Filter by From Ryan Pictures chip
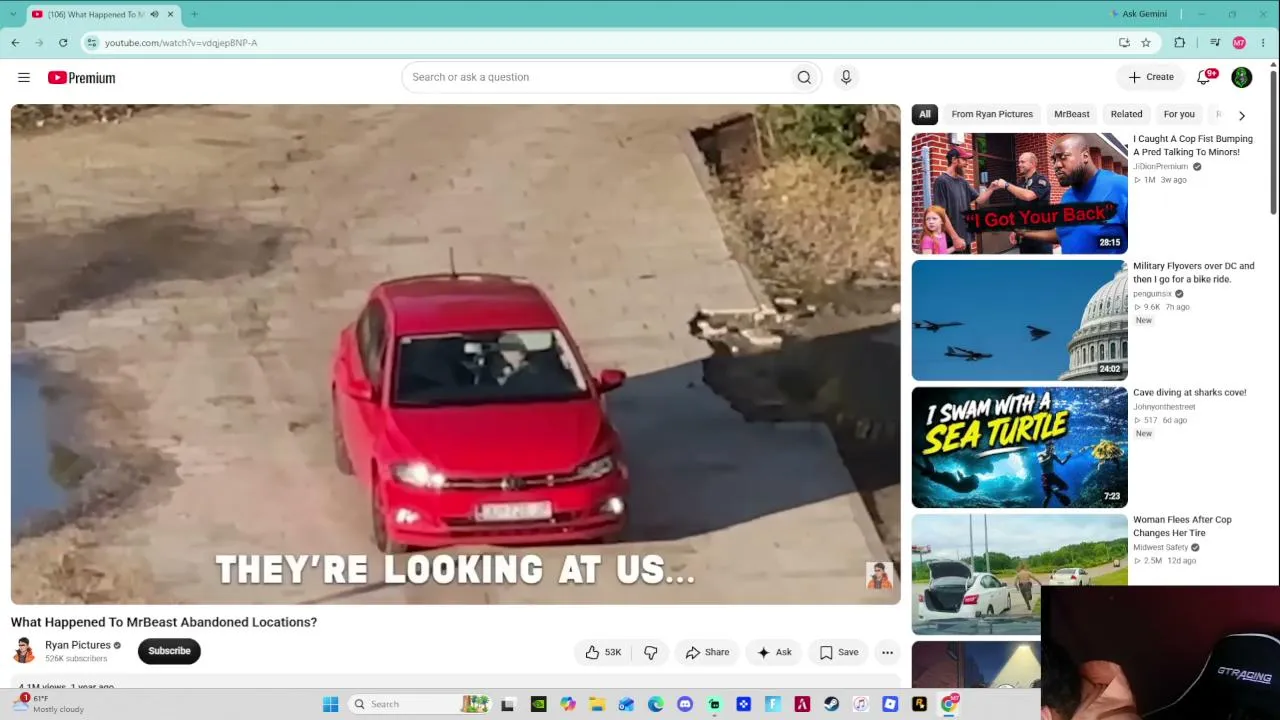Viewport: 1280px width, 720px height. (x=992, y=114)
